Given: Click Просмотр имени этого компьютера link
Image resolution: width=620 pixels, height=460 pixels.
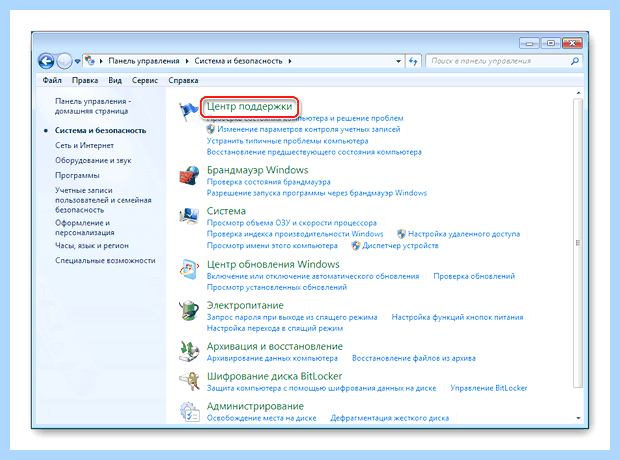Looking at the screenshot, I should [272, 246].
